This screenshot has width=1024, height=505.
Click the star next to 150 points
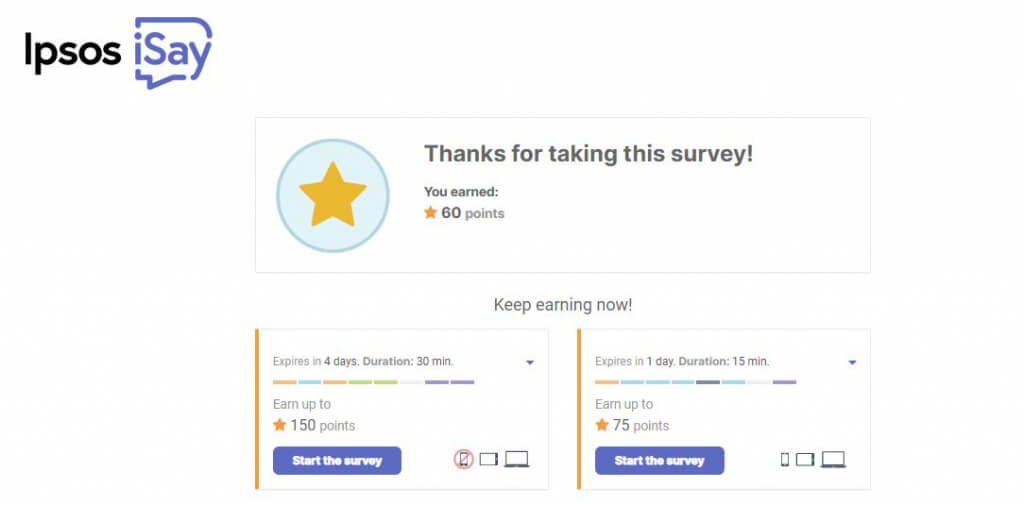280,425
